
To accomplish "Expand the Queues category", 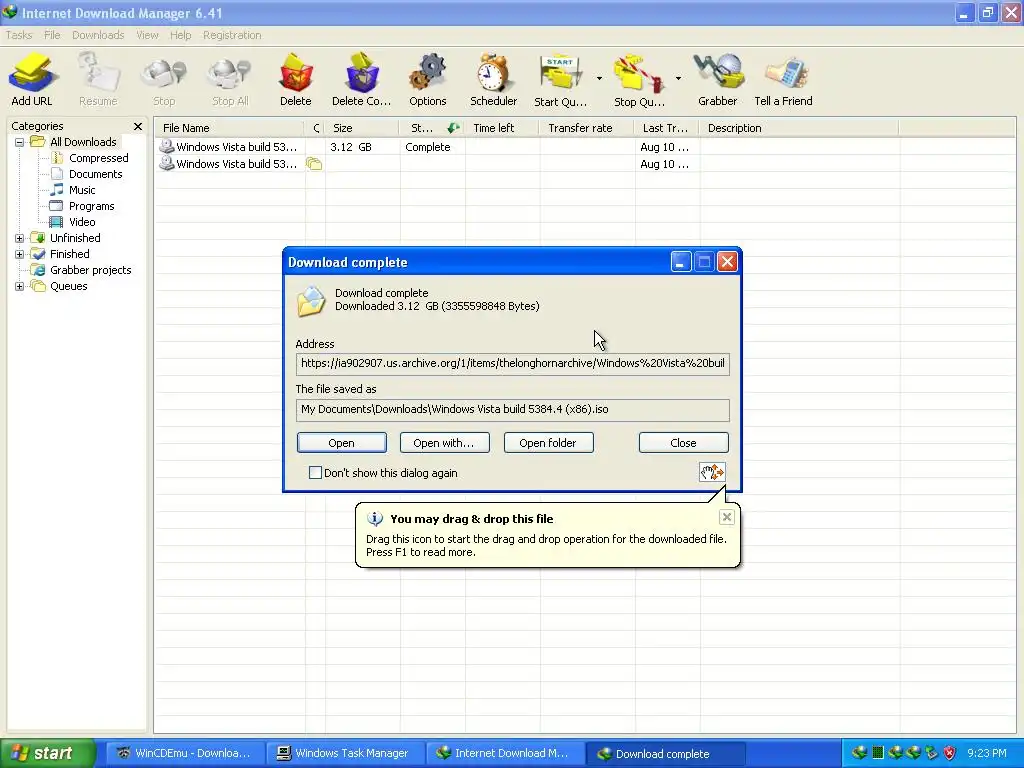I will coord(20,286).
